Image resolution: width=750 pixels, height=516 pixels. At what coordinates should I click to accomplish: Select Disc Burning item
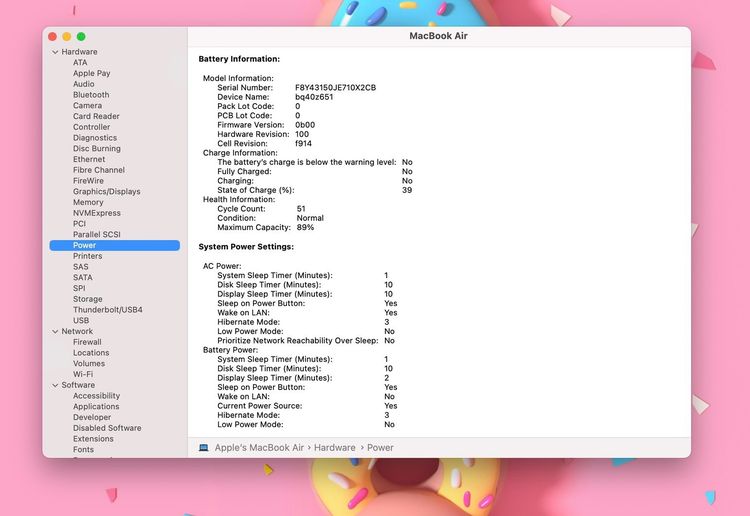(x=97, y=149)
